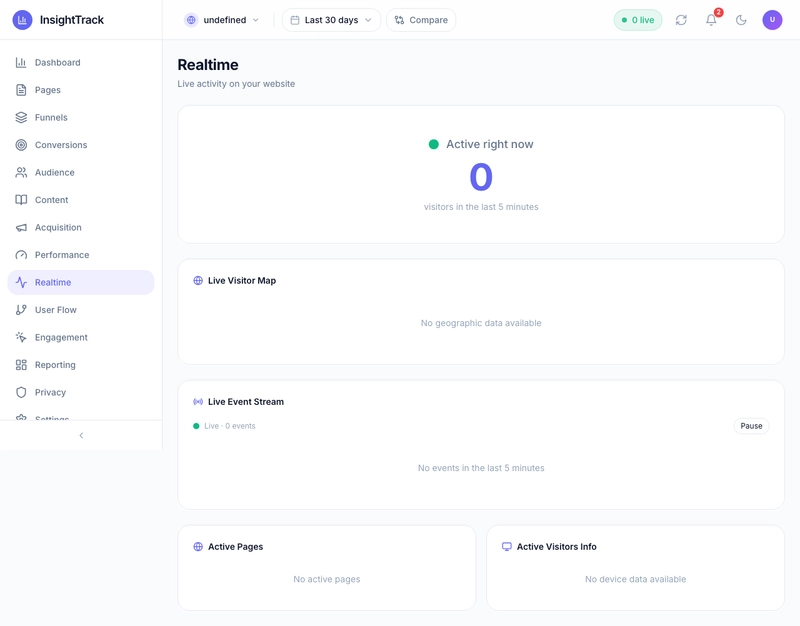800x626 pixels.
Task: Go to the Funnels section
Action: tap(81, 118)
